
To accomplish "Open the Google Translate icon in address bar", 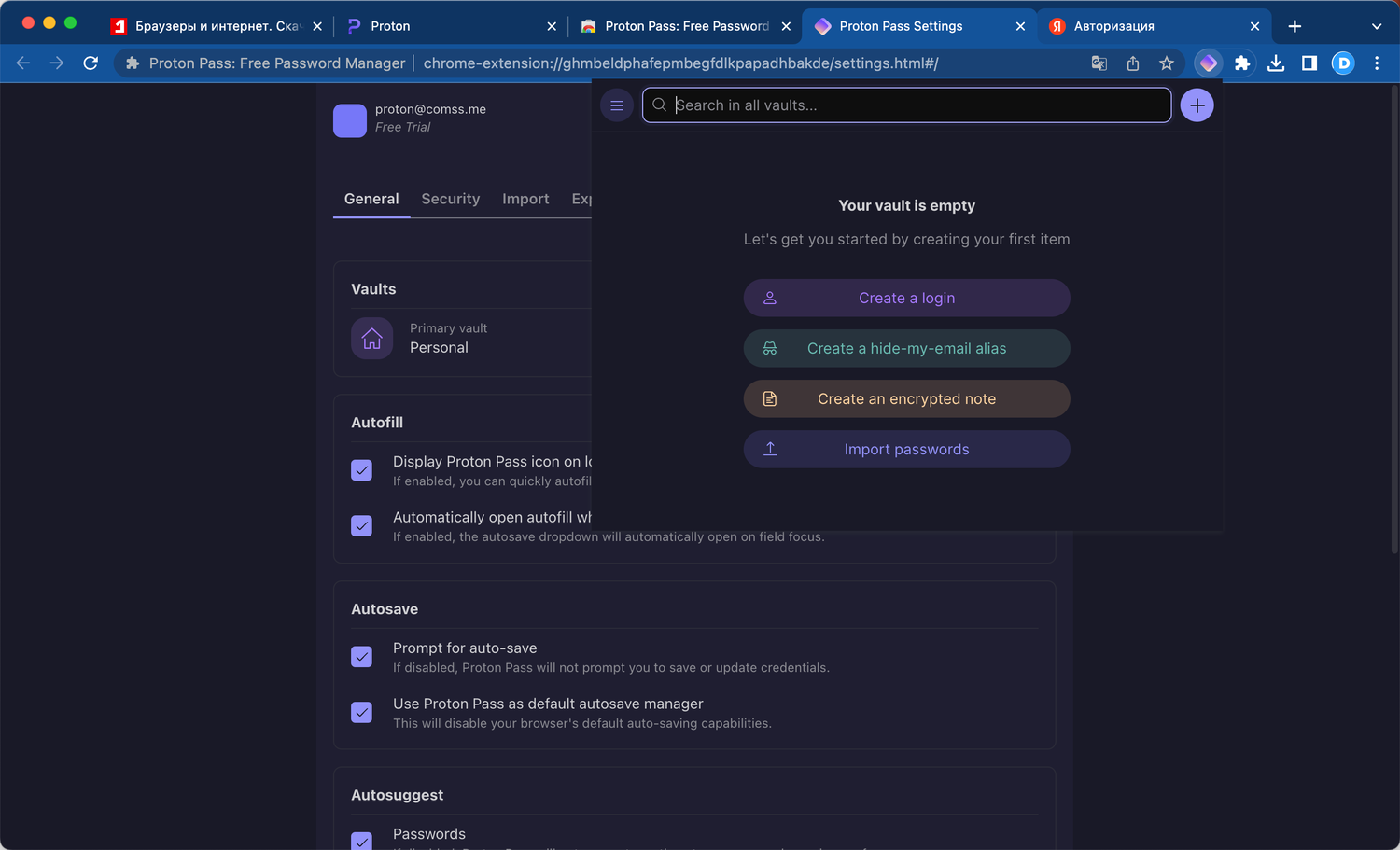I will (x=1099, y=63).
